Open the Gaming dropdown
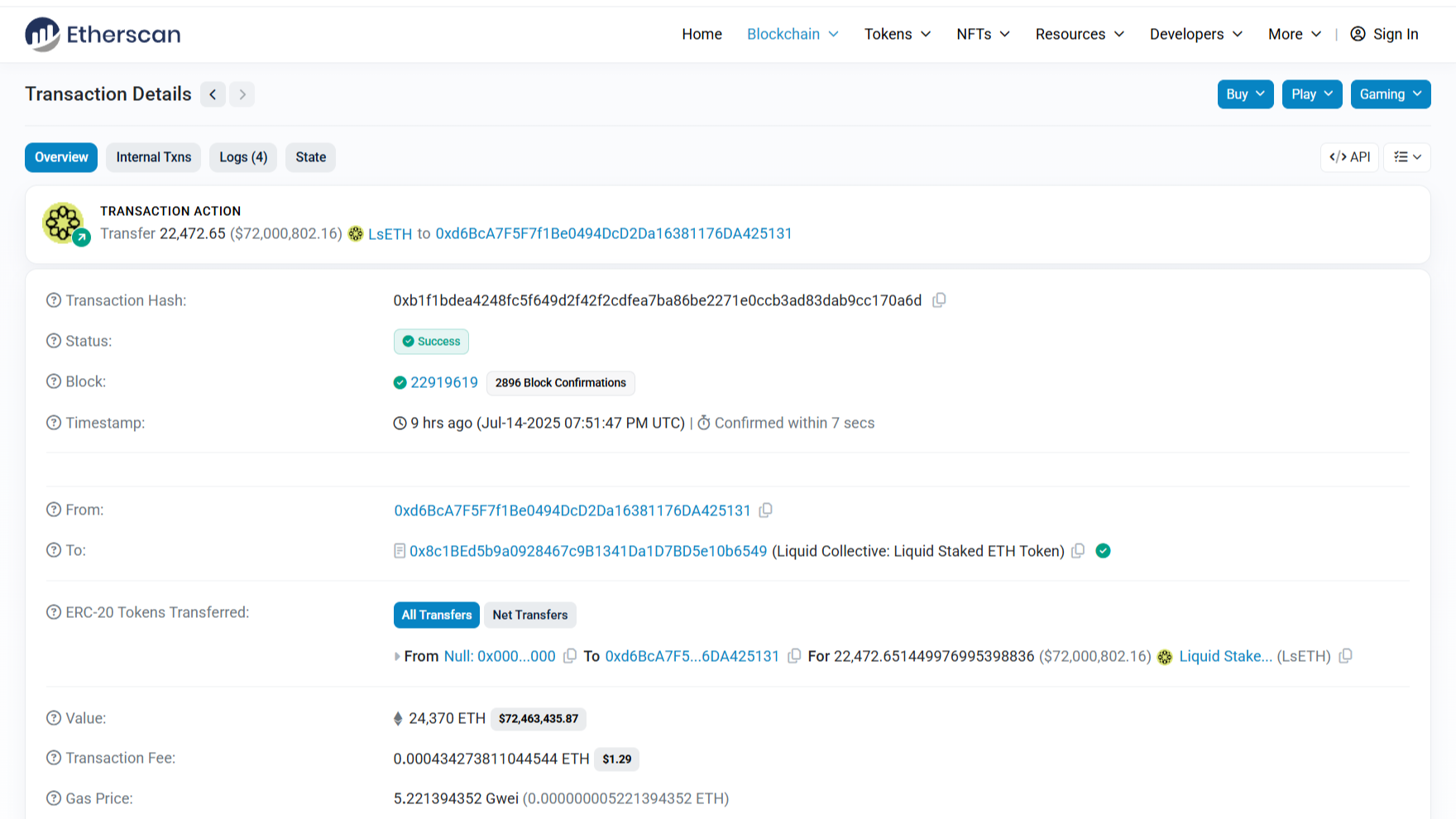Screen dimensions: 1456x819 (1391, 94)
